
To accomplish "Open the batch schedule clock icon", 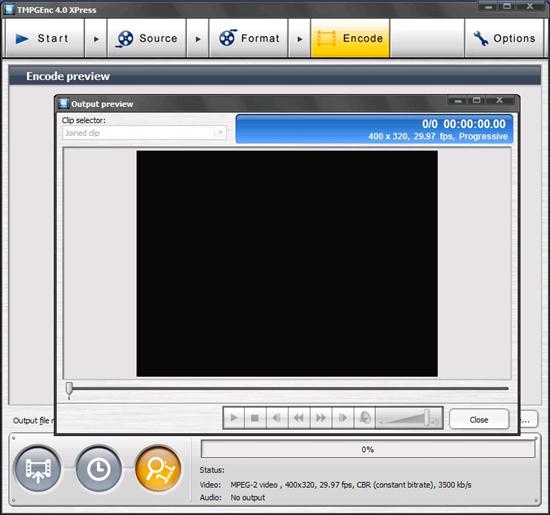I will tap(98, 469).
